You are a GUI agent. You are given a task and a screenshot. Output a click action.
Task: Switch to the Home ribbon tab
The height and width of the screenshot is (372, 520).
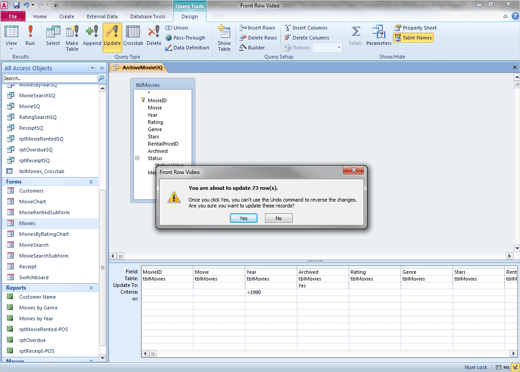coord(40,16)
